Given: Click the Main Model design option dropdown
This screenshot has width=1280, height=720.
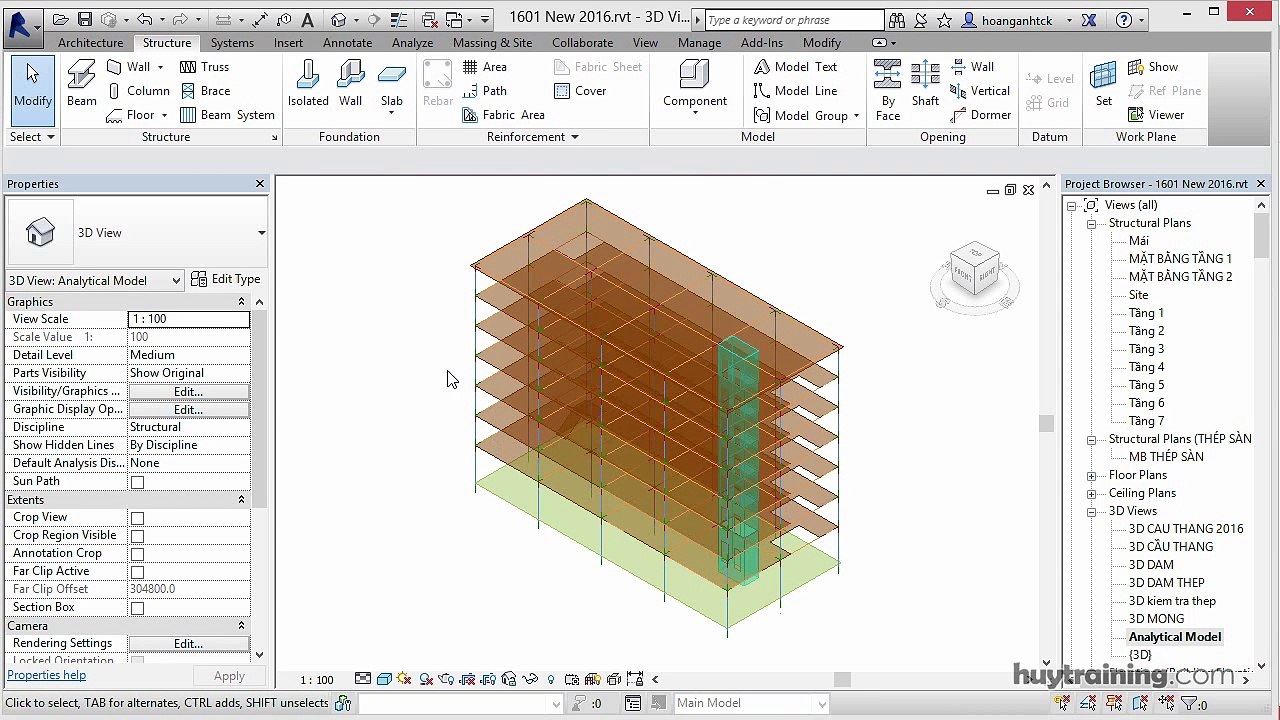Looking at the screenshot, I should [751, 703].
